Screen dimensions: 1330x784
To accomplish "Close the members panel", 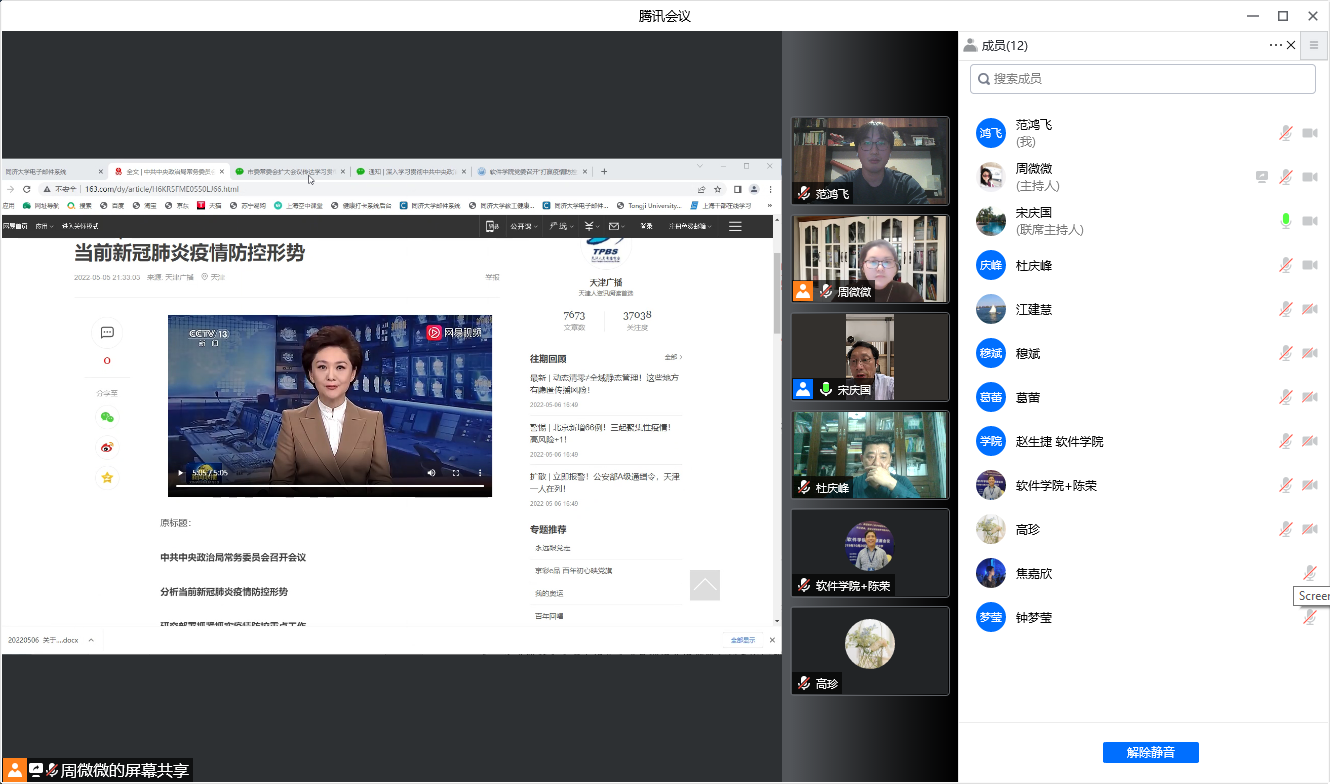I will (x=1291, y=45).
